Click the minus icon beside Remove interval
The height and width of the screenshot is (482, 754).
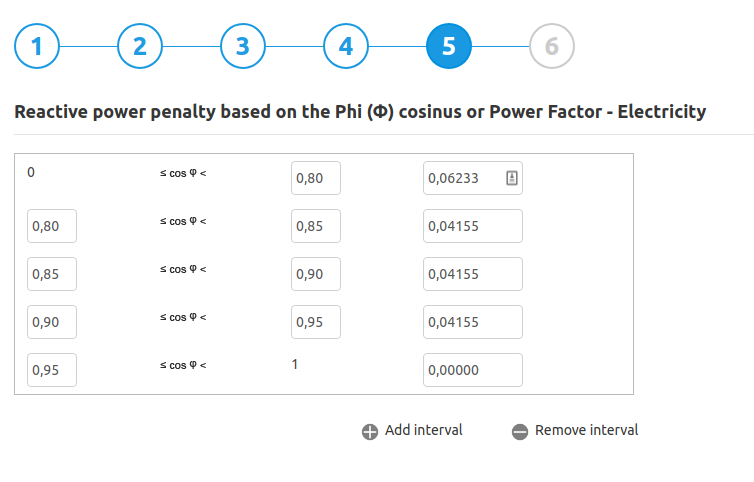click(x=520, y=431)
